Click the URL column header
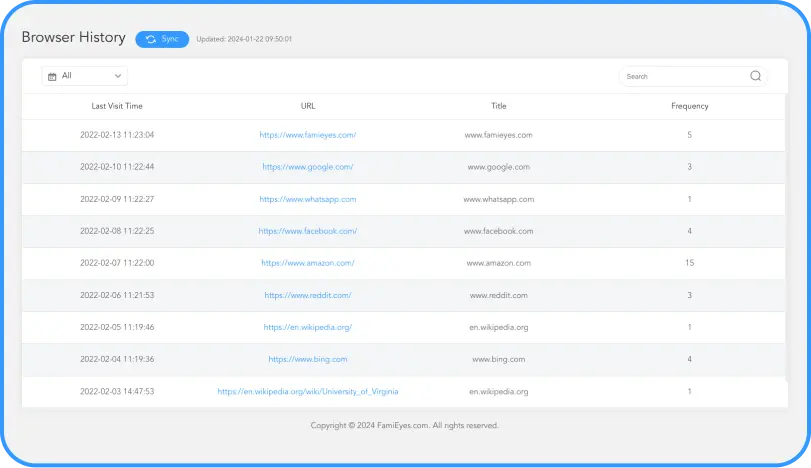Image resolution: width=811 pixels, height=468 pixels. [x=308, y=106]
